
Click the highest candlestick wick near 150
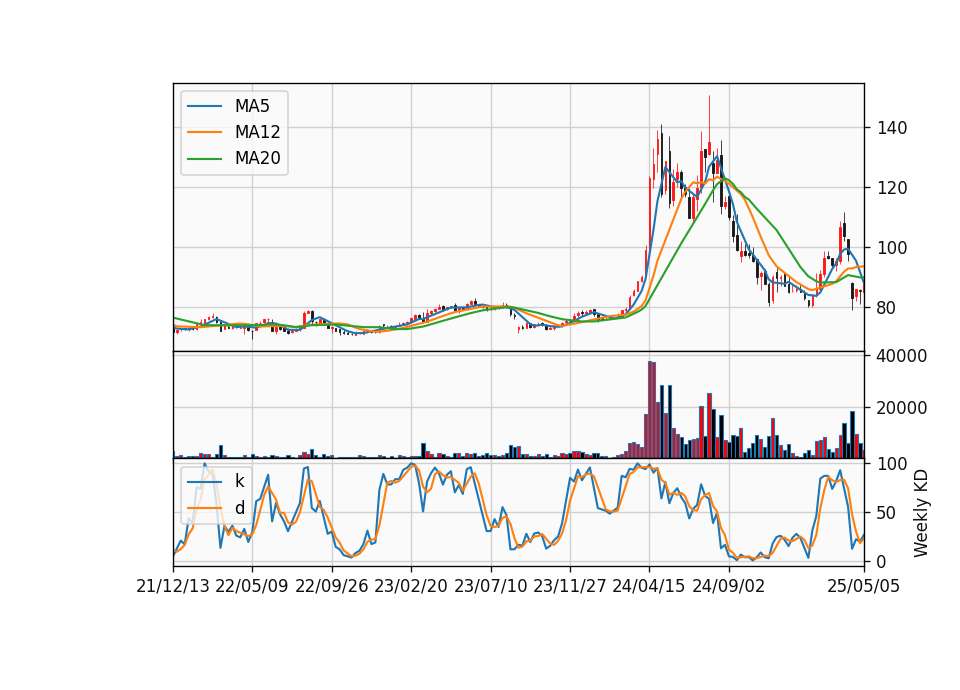point(710,120)
